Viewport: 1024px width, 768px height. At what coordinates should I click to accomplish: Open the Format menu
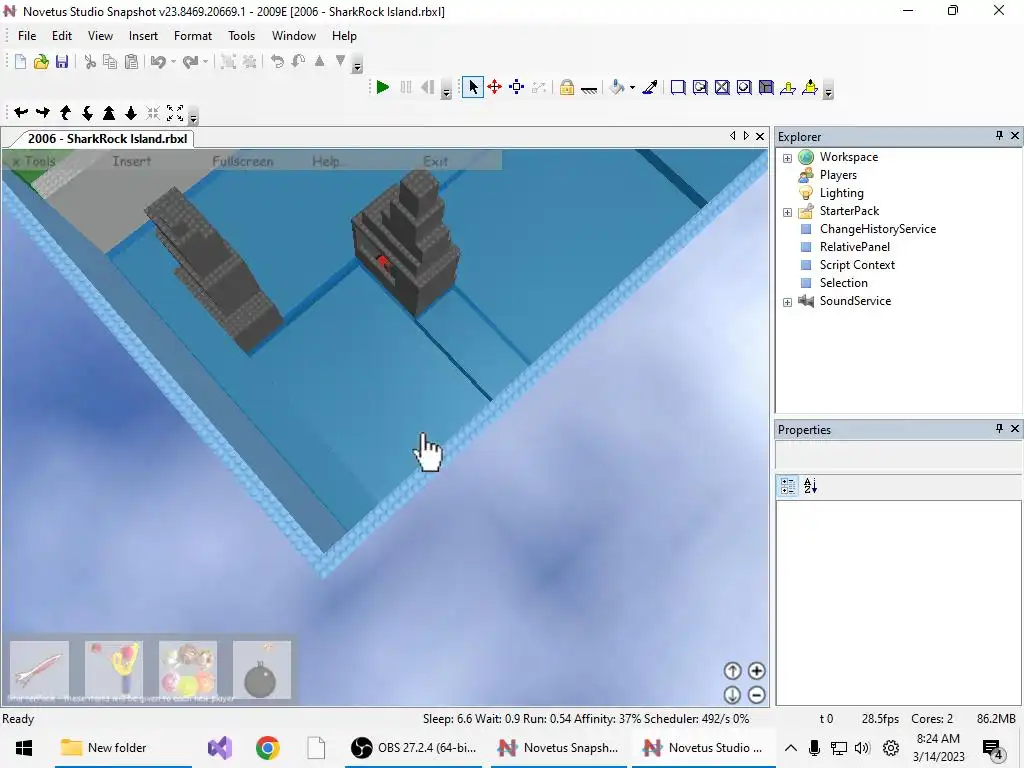click(x=193, y=36)
